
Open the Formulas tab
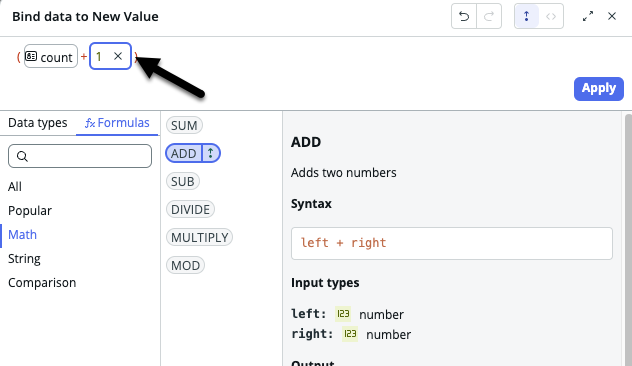tap(117, 123)
